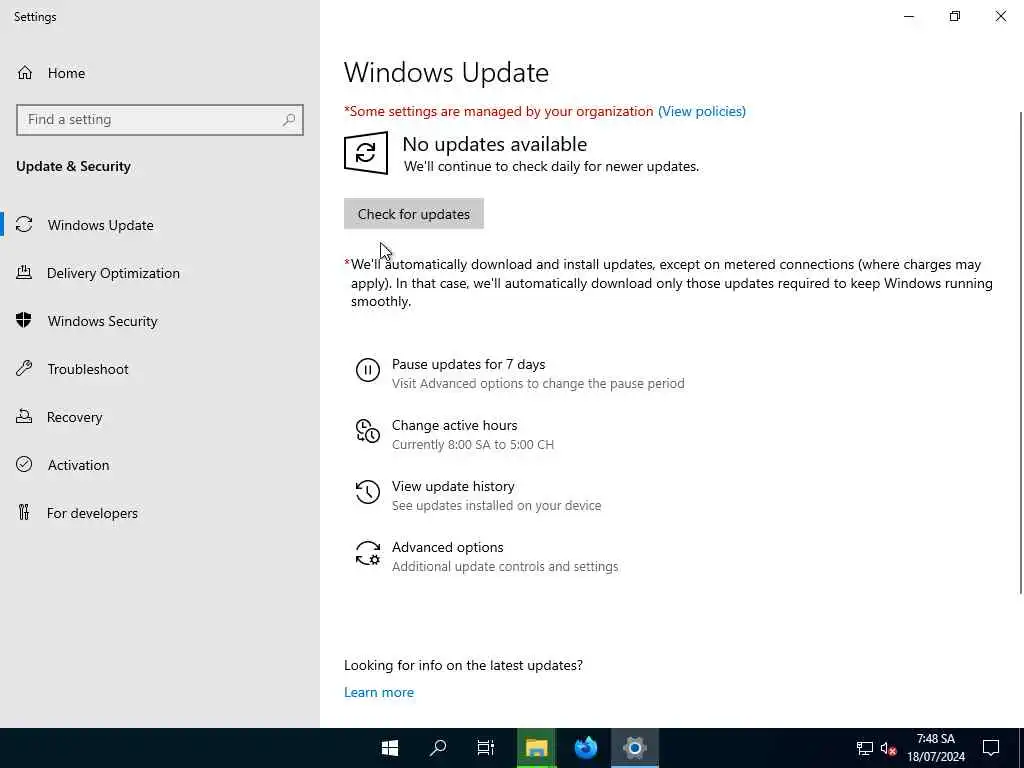Click 'Looking for info on the latest updates?' text

click(463, 665)
